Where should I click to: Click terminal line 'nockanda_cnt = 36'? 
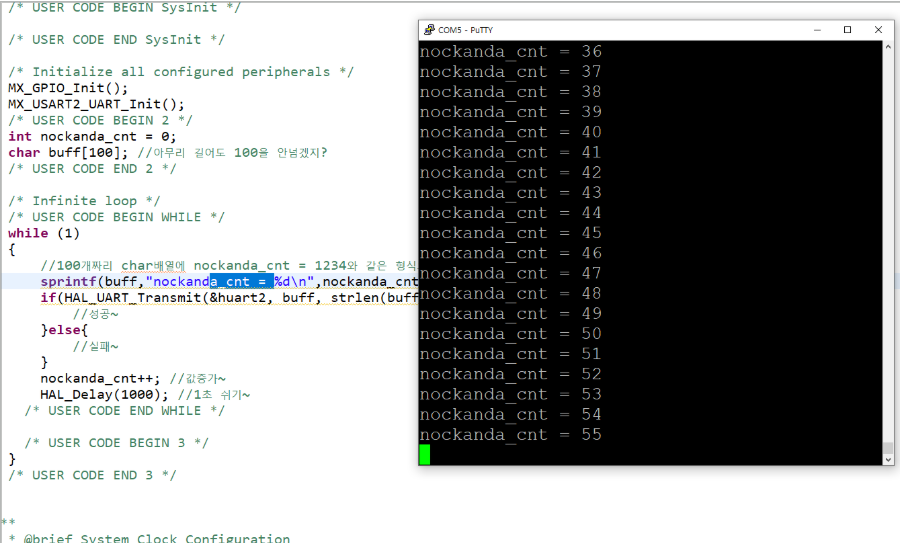pos(511,52)
